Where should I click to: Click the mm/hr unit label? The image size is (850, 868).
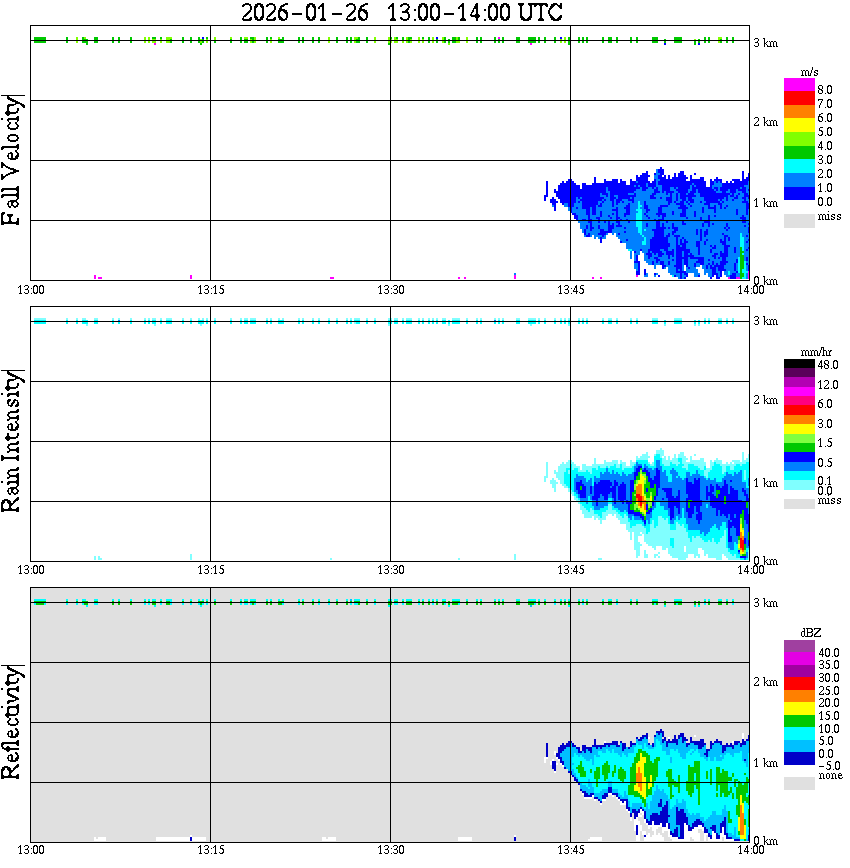pyautogui.click(x=816, y=352)
